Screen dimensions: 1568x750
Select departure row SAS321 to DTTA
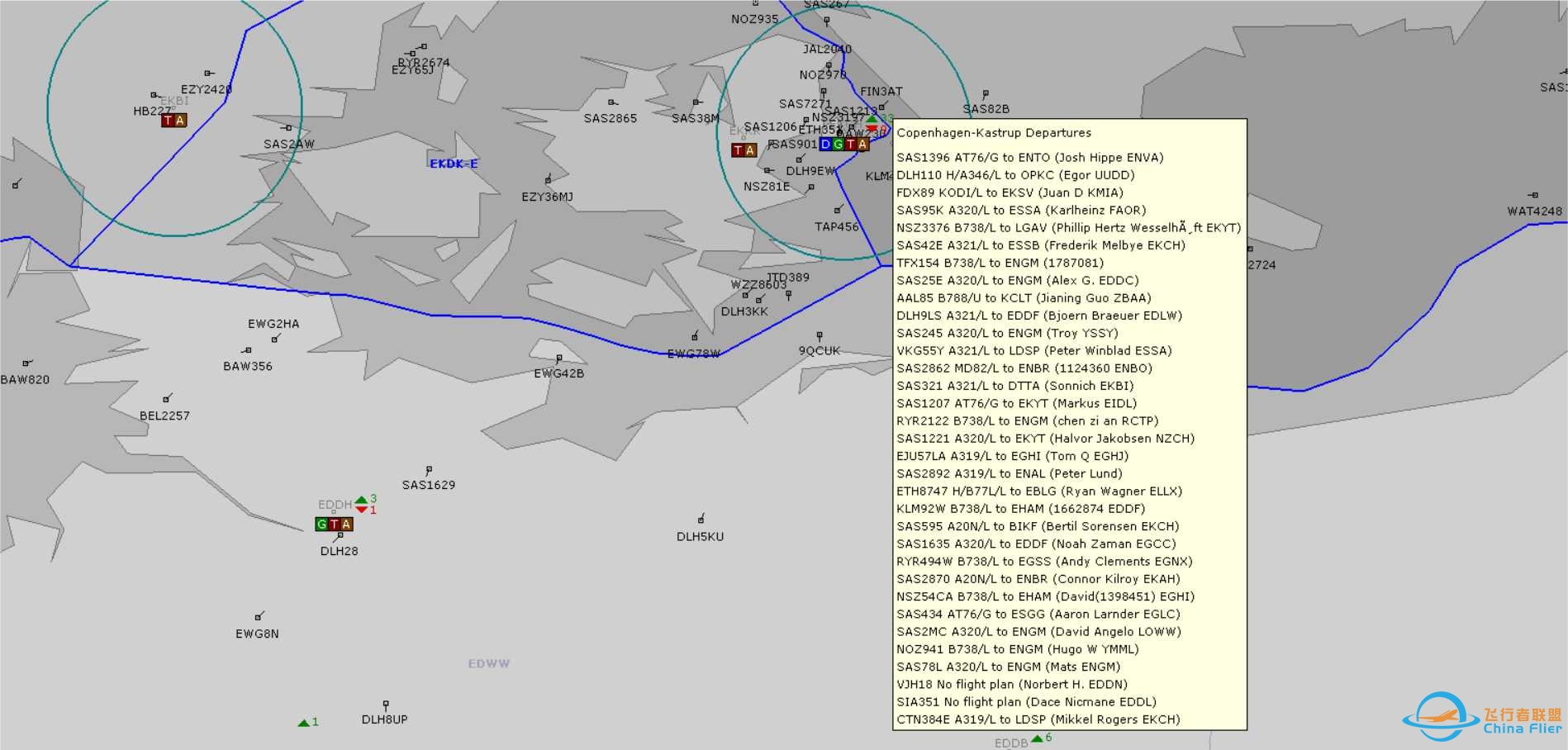[1015, 386]
